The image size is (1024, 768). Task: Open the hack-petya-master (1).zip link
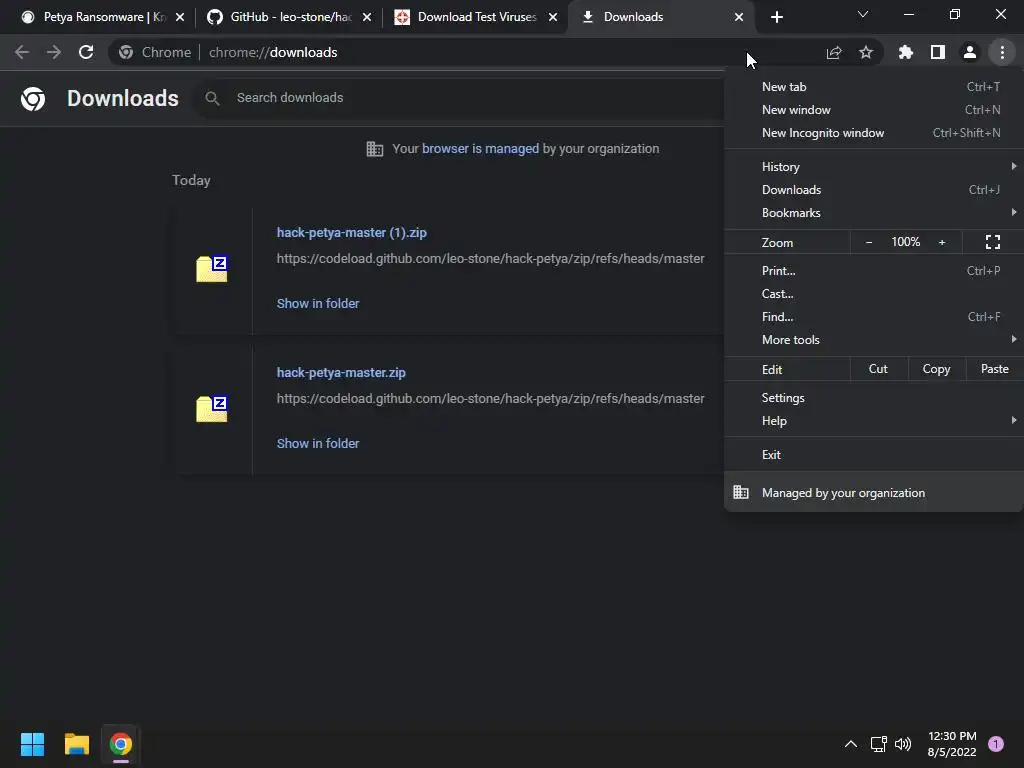click(351, 232)
